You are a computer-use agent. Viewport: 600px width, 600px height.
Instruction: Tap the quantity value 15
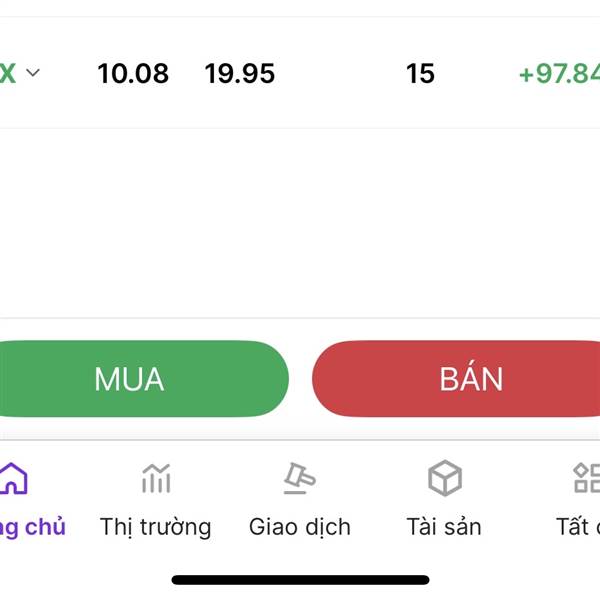point(420,73)
